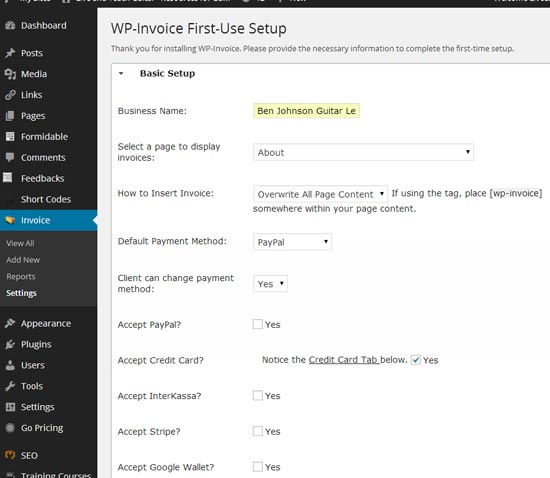Open the page to display invoices dropdown
This screenshot has width=550, height=478.
click(x=363, y=152)
